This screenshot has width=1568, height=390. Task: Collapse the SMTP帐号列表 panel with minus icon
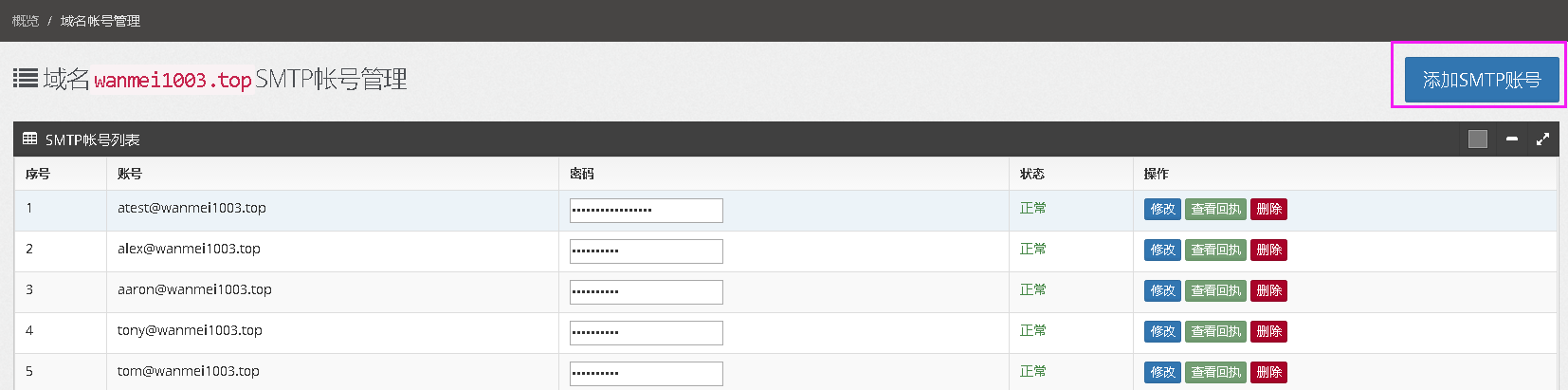[x=1512, y=139]
